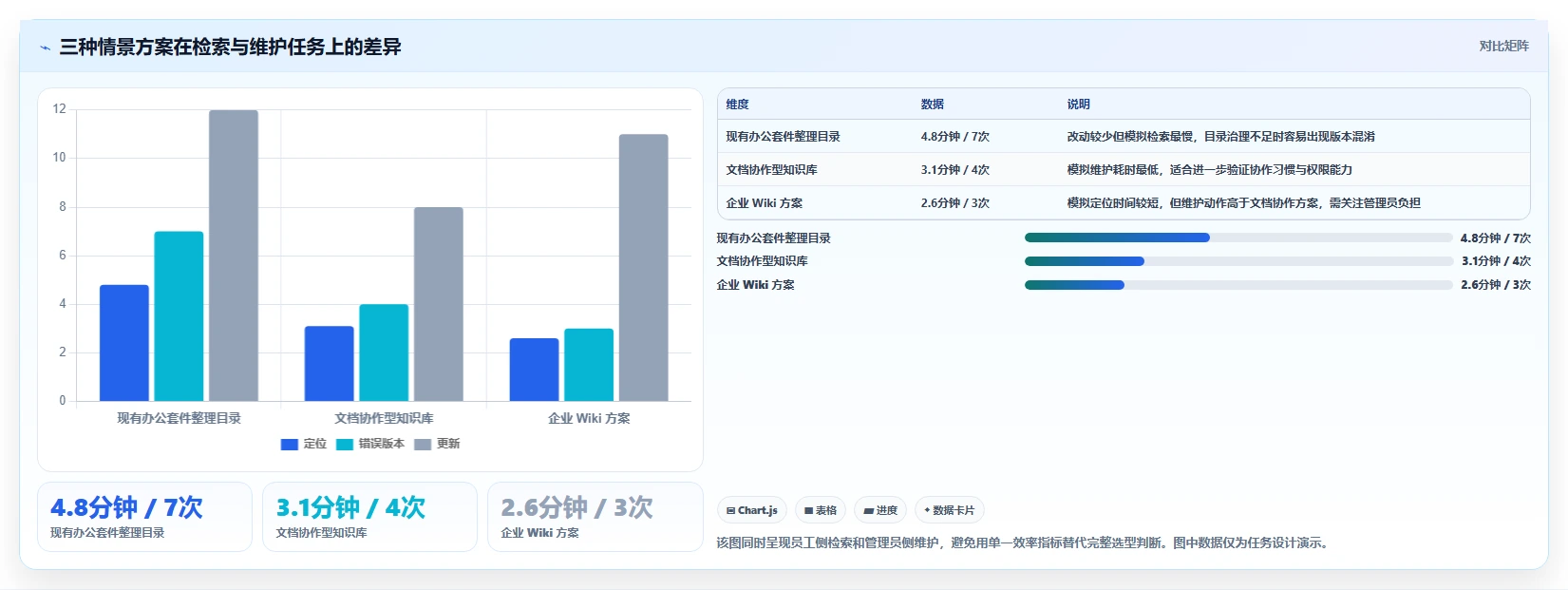This screenshot has height=590, width=1568.
Task: Select the 文档协作型知识库 progress bar
Action: click(1238, 261)
